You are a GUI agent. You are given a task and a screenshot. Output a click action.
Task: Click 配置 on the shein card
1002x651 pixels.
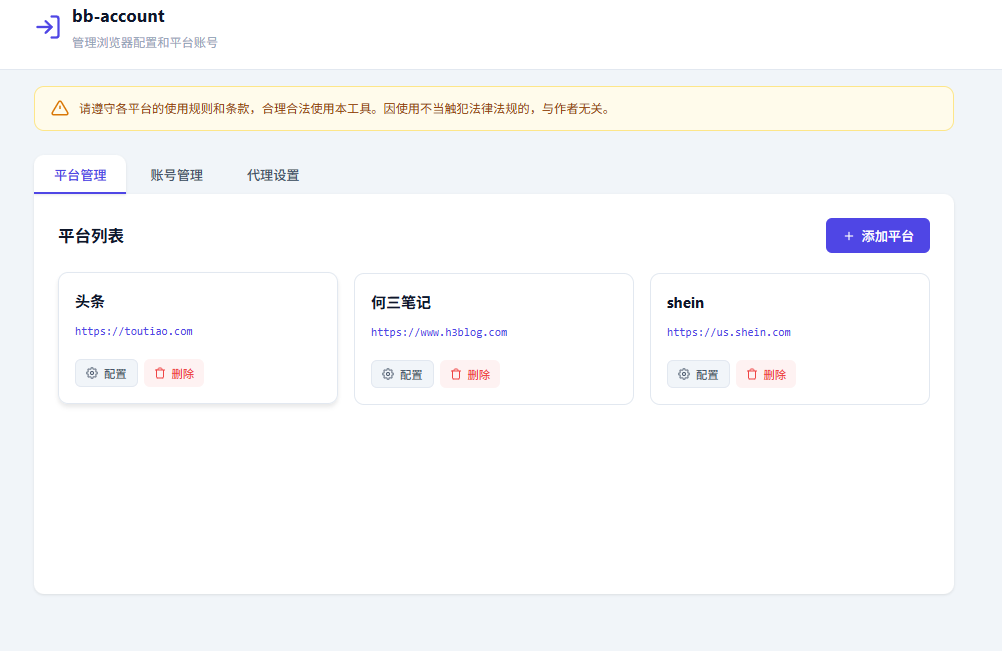pos(698,374)
